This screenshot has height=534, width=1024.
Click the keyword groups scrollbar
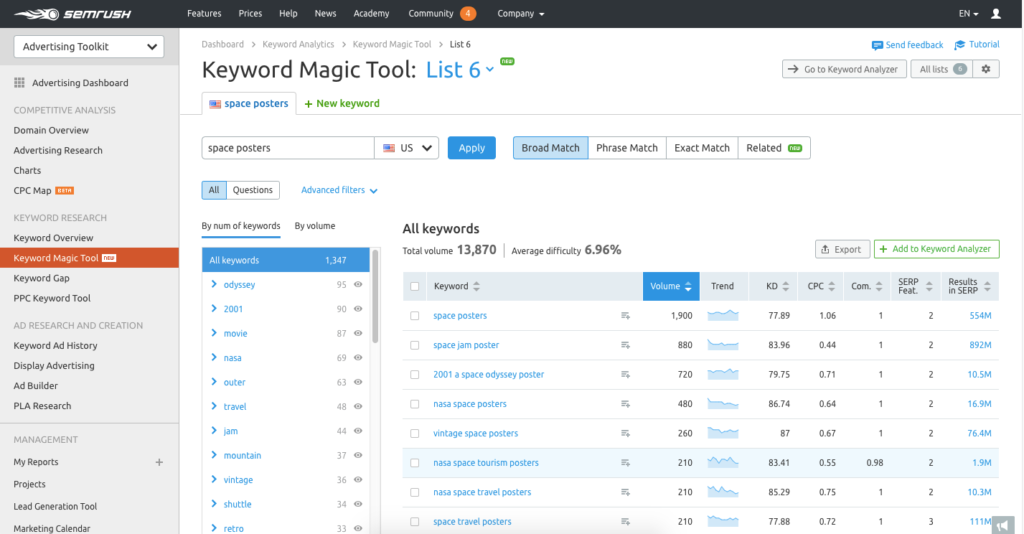coord(375,297)
